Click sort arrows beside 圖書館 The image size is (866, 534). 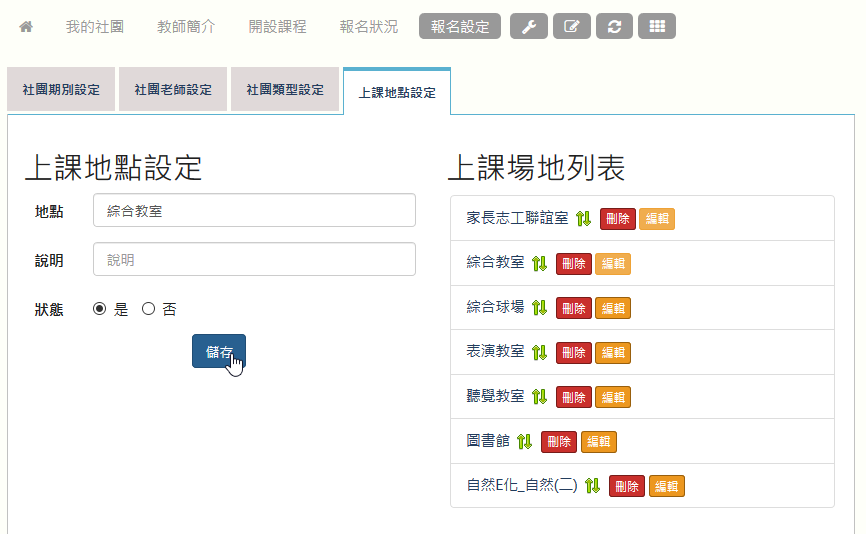tap(525, 442)
